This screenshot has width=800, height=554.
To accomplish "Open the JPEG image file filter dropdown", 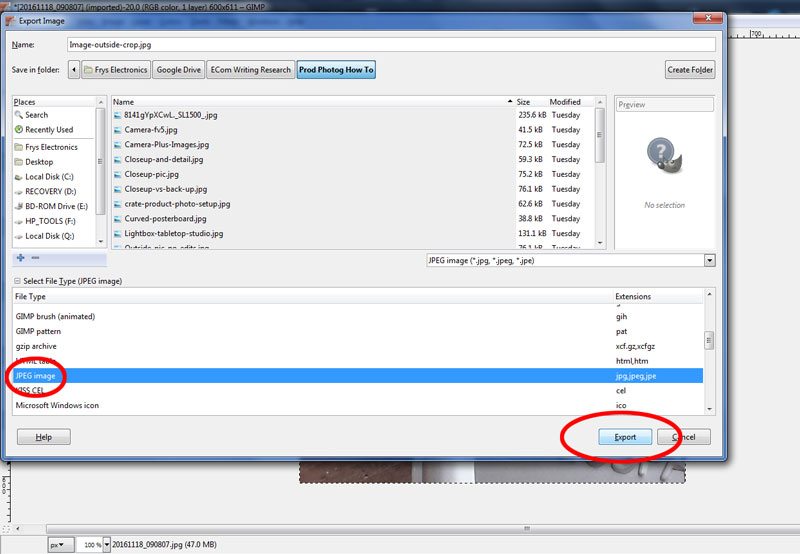I will 571,261.
